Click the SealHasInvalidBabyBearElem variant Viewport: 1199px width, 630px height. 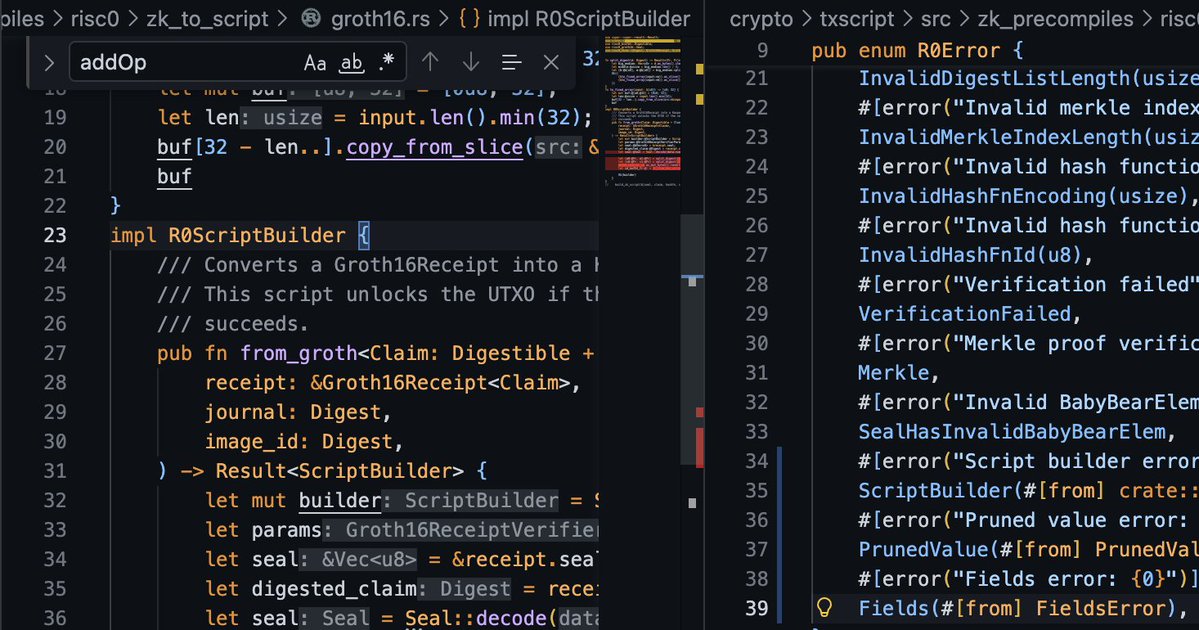pyautogui.click(x=1012, y=432)
